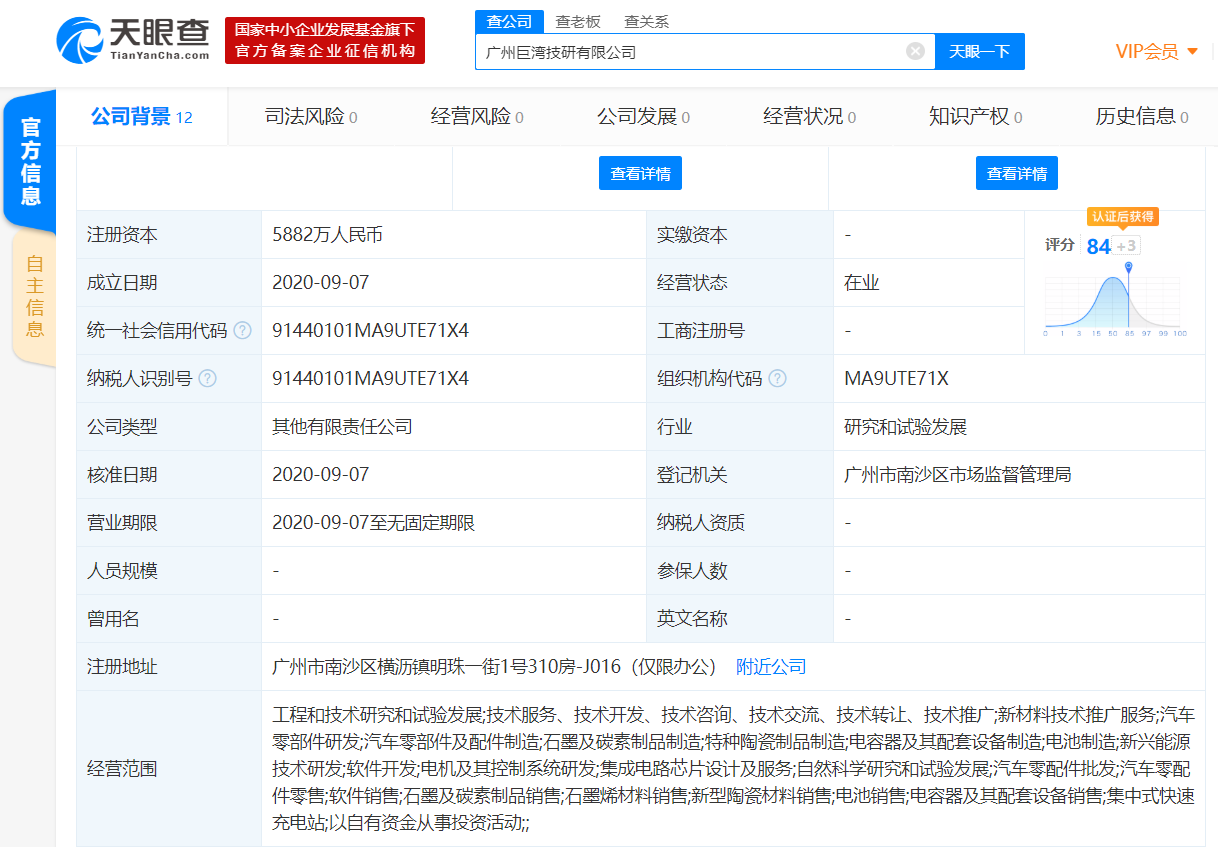Open the 经营状况 tab
Image resolution: width=1218 pixels, height=847 pixels.
click(x=809, y=117)
